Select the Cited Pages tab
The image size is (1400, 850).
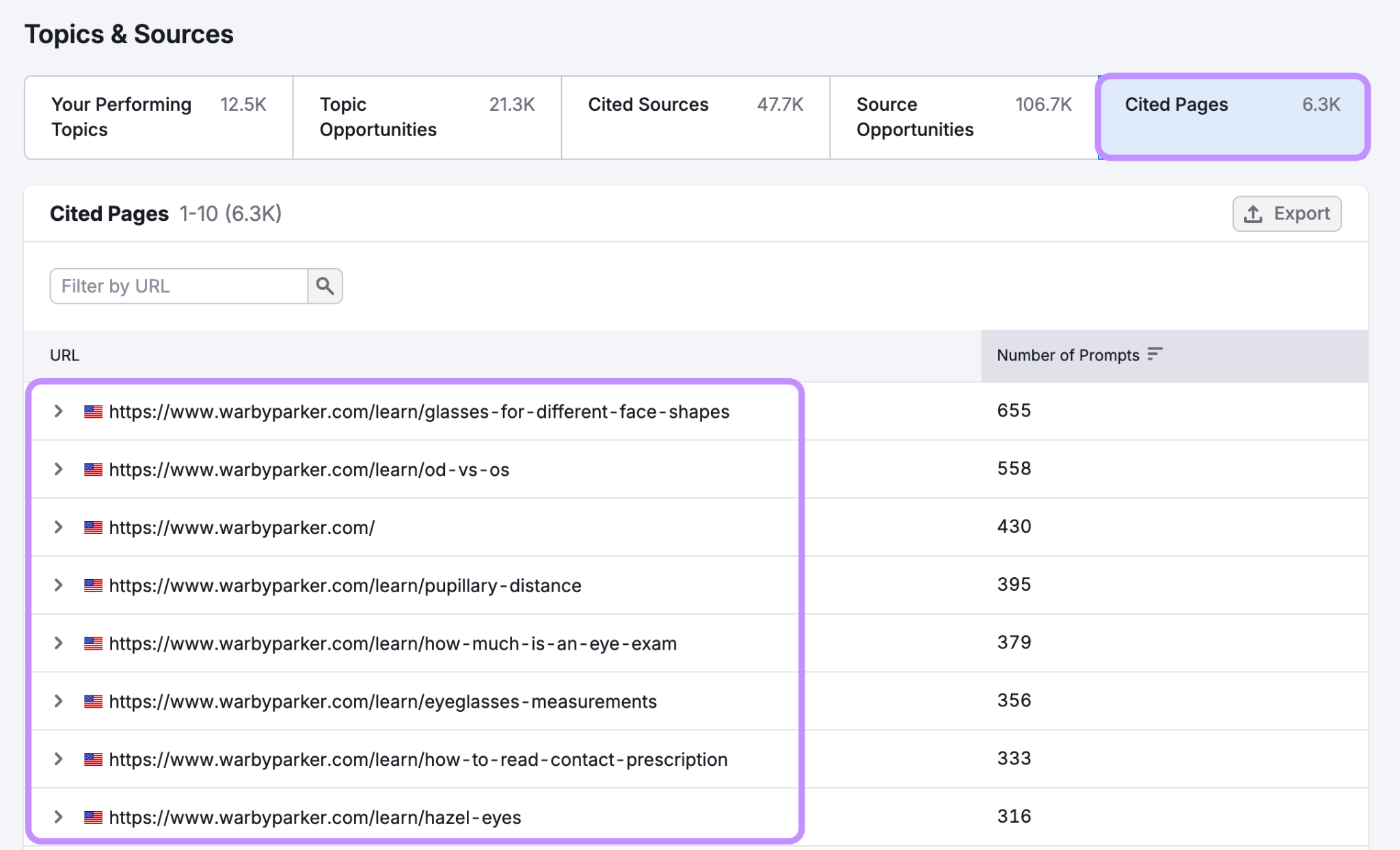pos(1233,117)
